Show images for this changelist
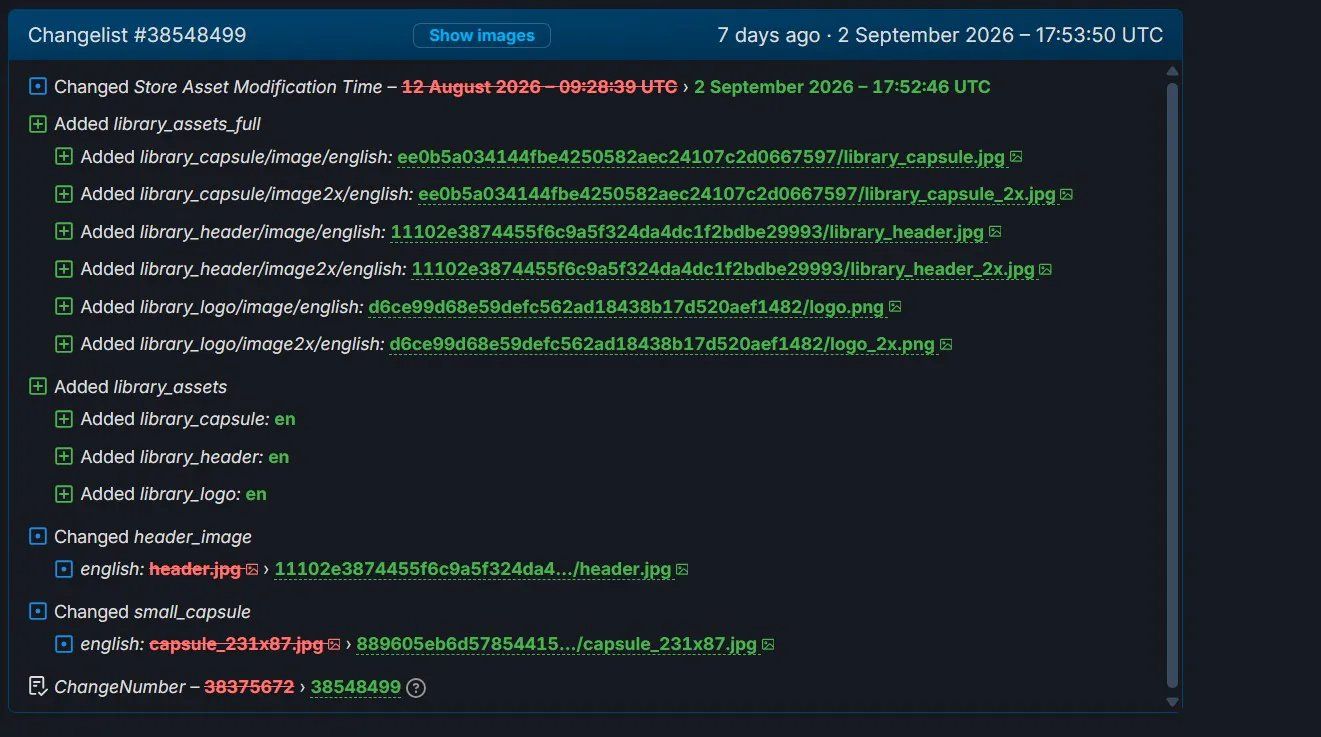1321x737 pixels. tap(482, 35)
